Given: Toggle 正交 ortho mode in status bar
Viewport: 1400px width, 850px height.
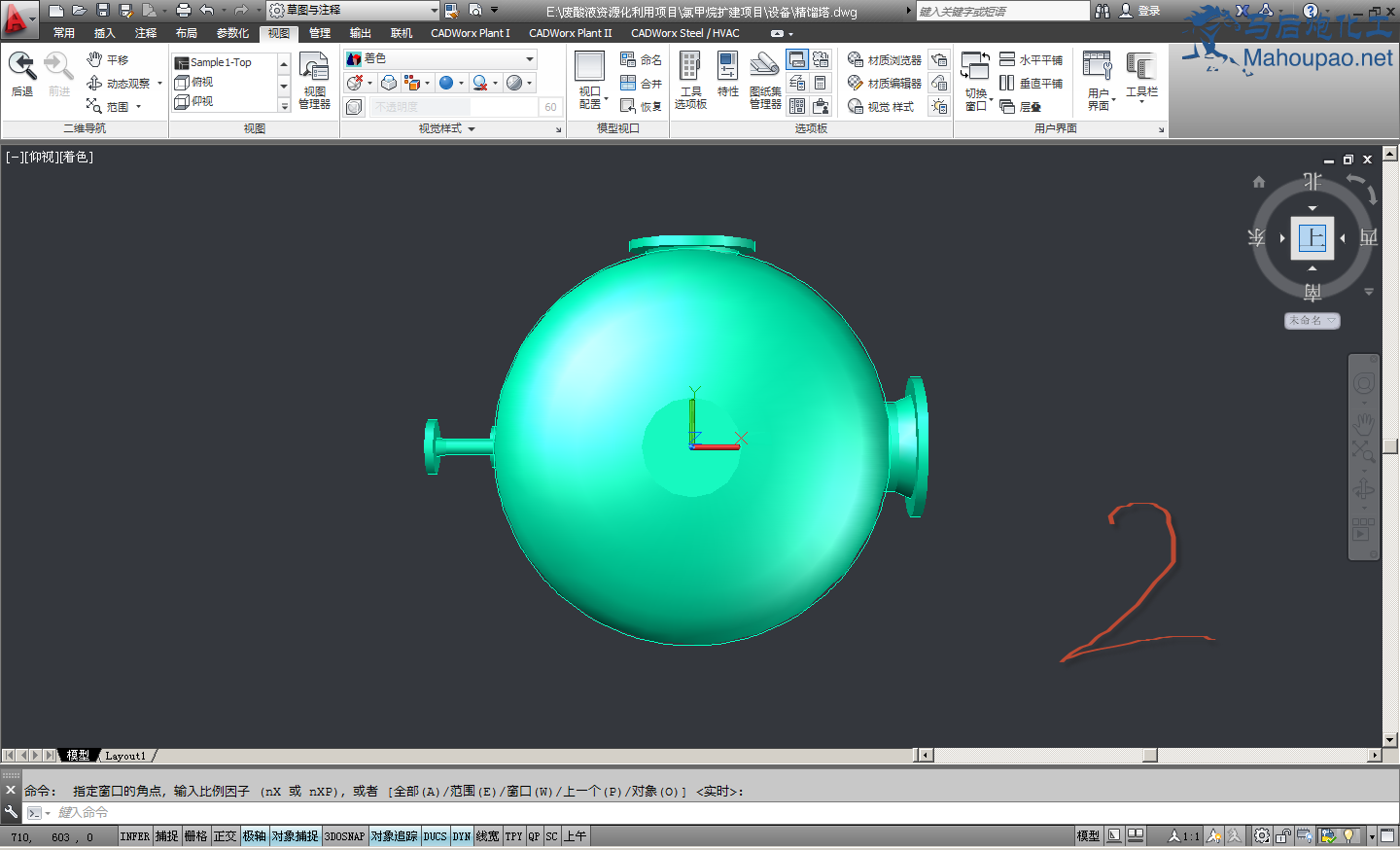Looking at the screenshot, I should (226, 836).
